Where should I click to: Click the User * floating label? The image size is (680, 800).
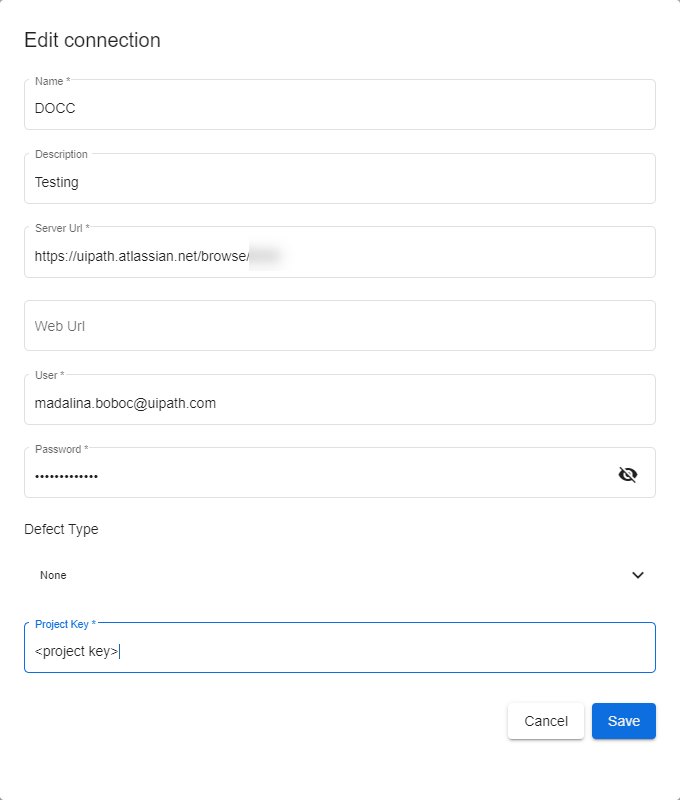point(49,375)
